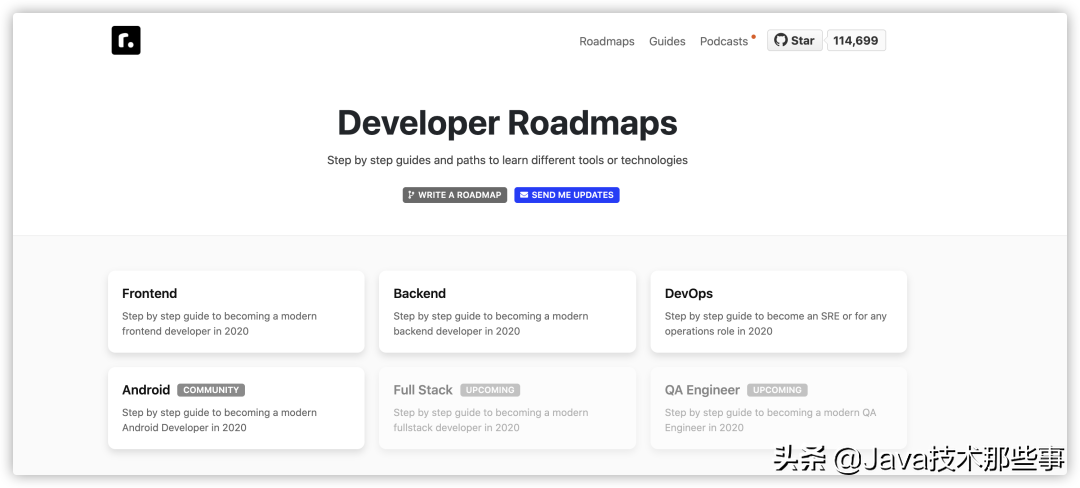This screenshot has width=1080, height=488.
Task: Open the Guides nav link
Action: 667,41
